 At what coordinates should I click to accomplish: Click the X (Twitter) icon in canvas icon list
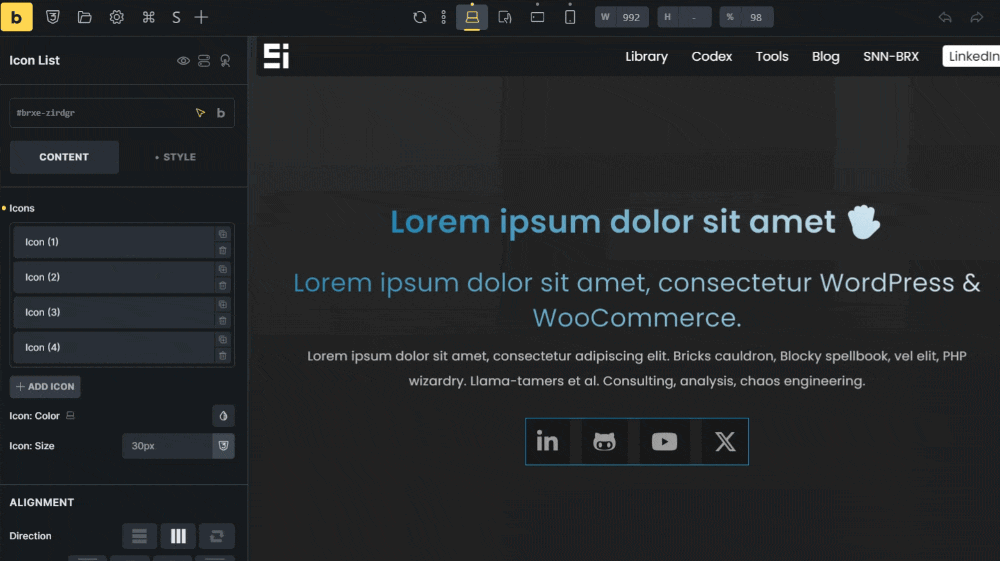pos(724,441)
